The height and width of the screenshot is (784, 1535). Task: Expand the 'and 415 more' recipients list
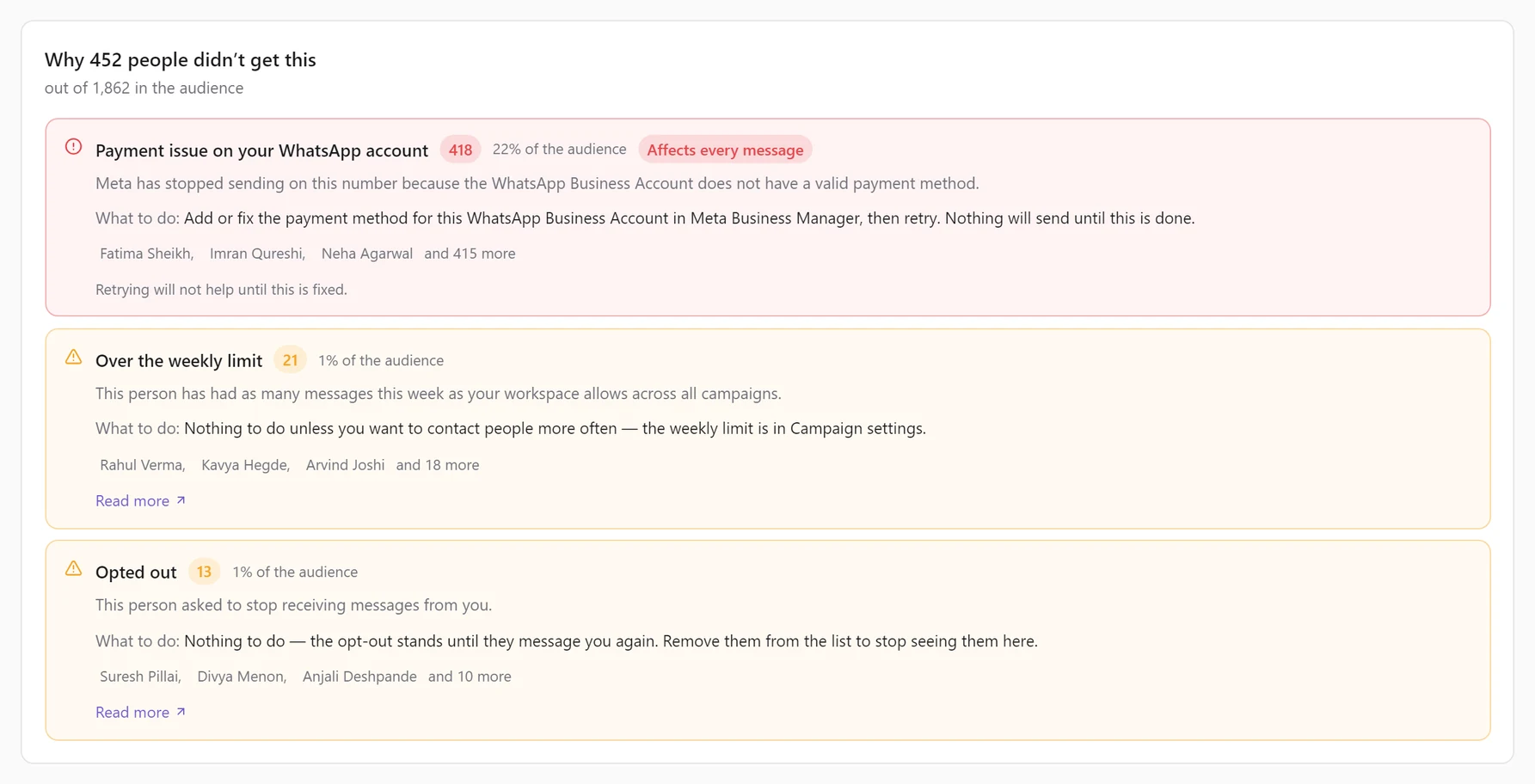[x=470, y=254]
